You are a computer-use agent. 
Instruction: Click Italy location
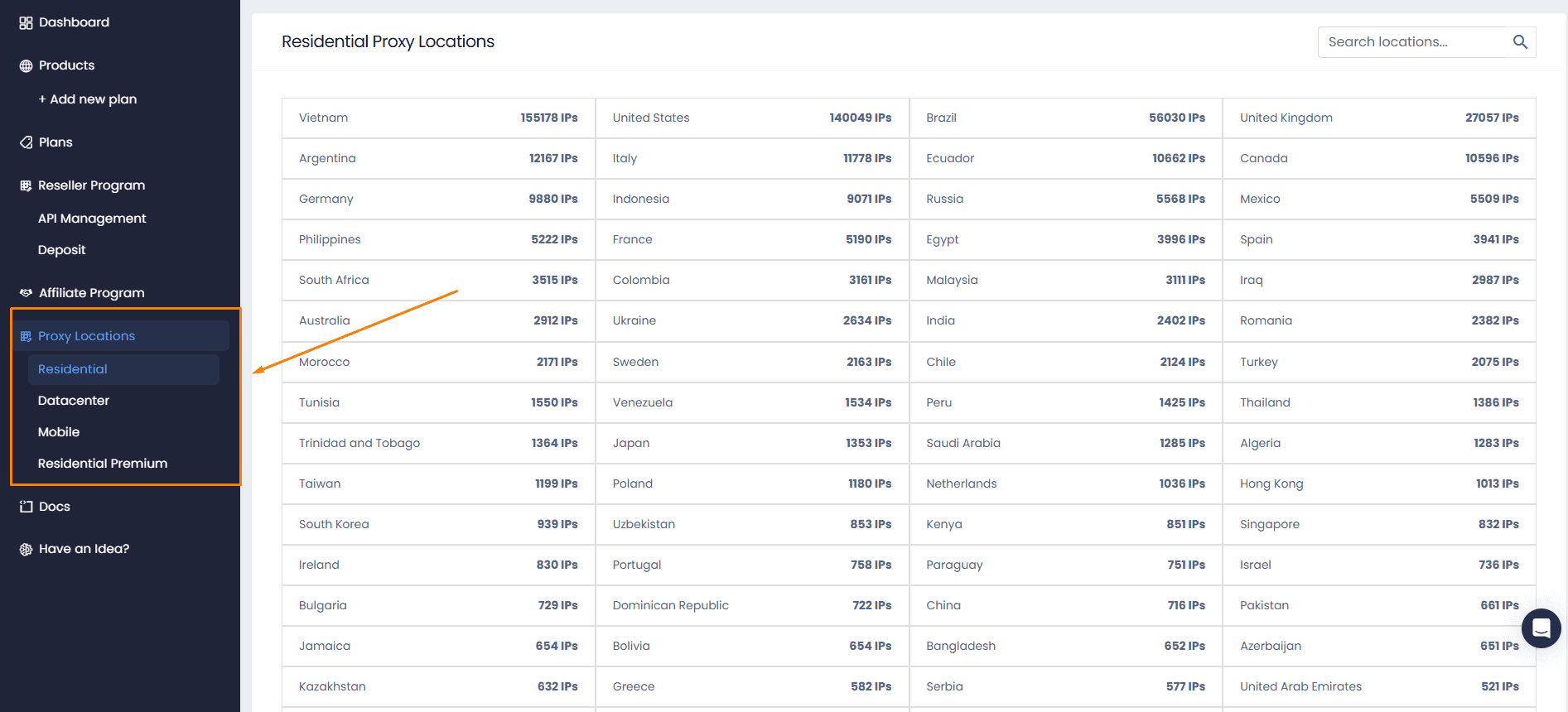coord(752,158)
